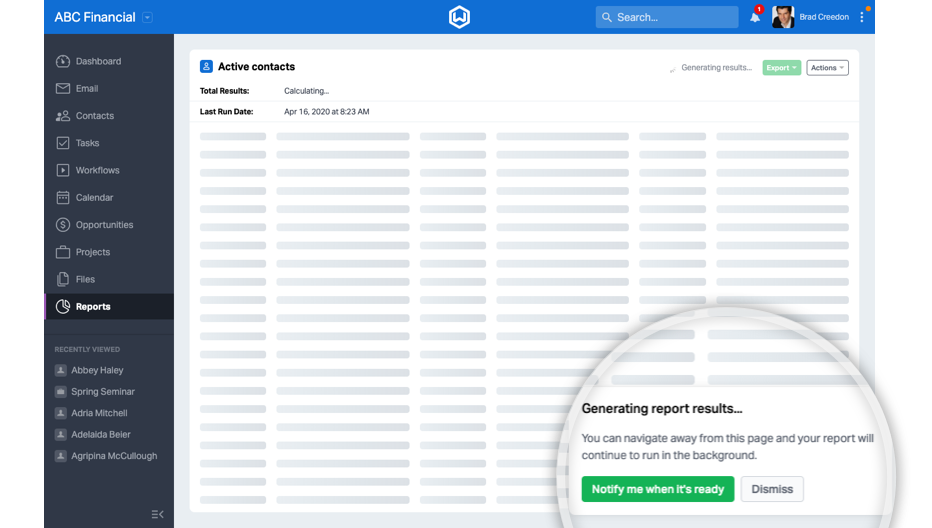Viewport: 932px width, 528px height.
Task: Click the Opportunities dollar icon
Action: tap(63, 225)
